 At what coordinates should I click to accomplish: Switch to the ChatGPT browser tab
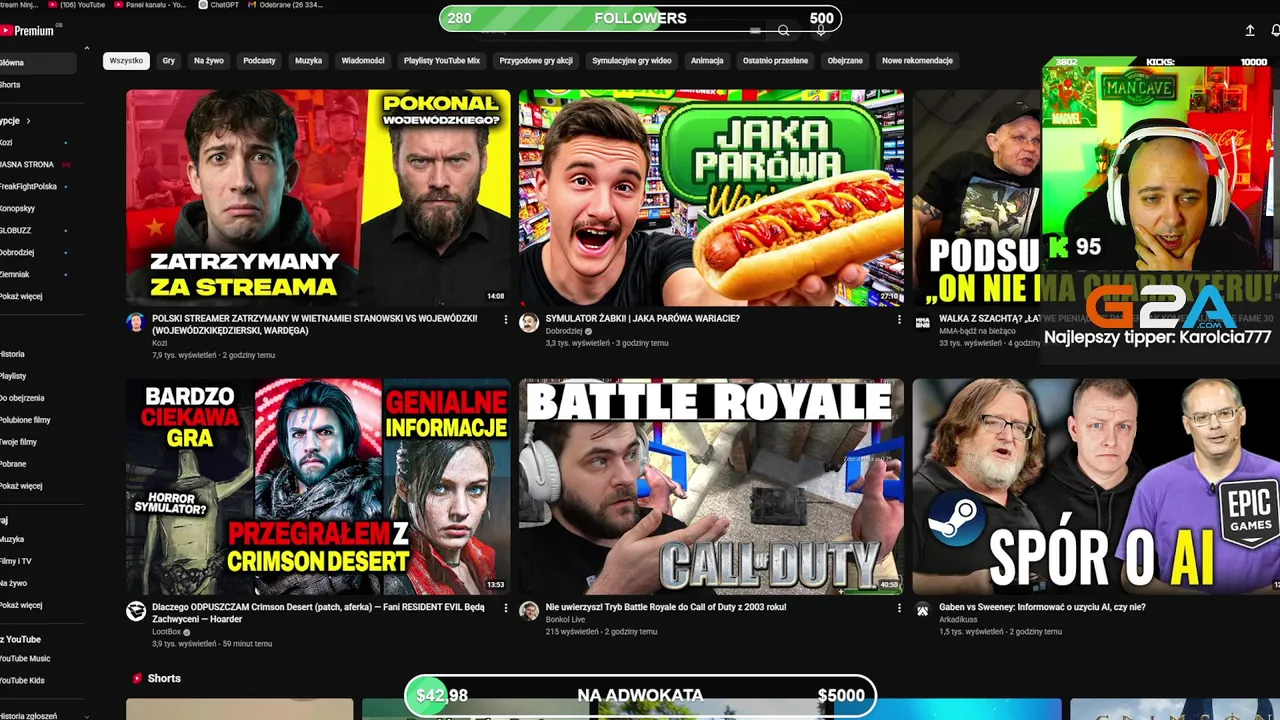[217, 5]
